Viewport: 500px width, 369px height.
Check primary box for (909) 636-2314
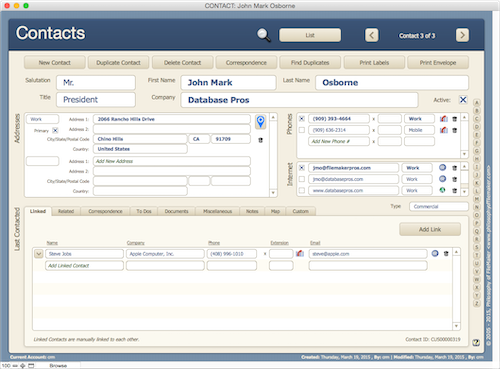[x=302, y=130]
